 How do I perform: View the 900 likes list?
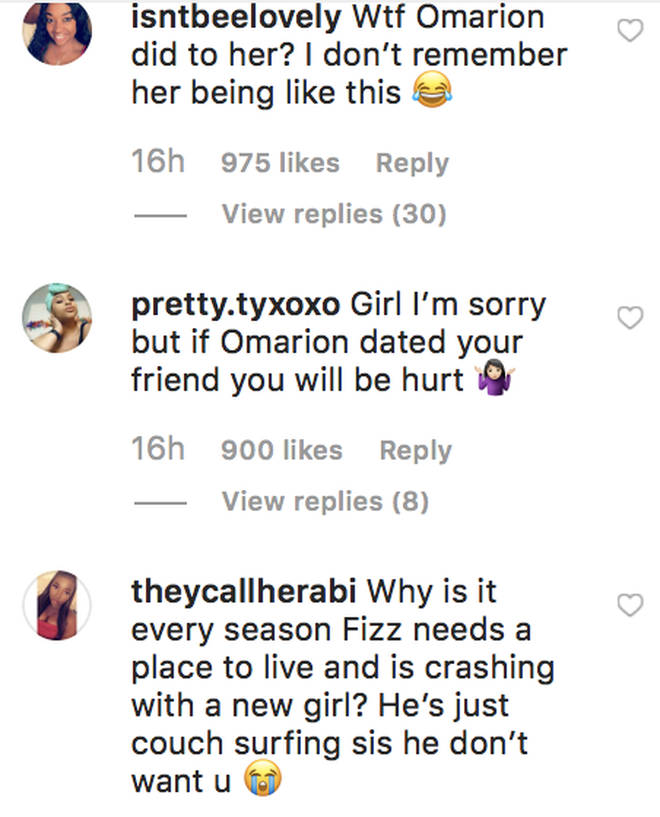coord(281,451)
